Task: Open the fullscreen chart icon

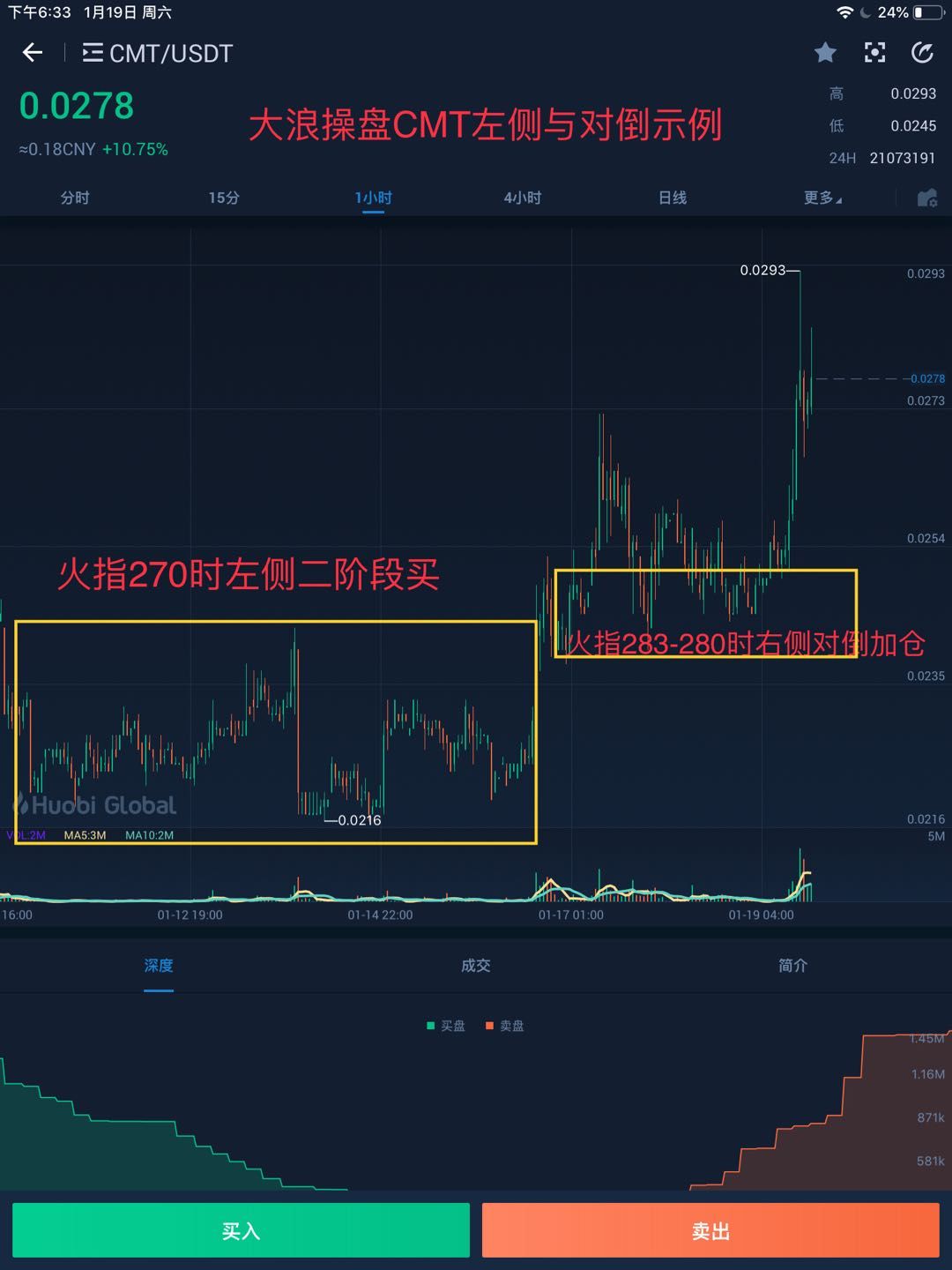Action: [x=874, y=53]
